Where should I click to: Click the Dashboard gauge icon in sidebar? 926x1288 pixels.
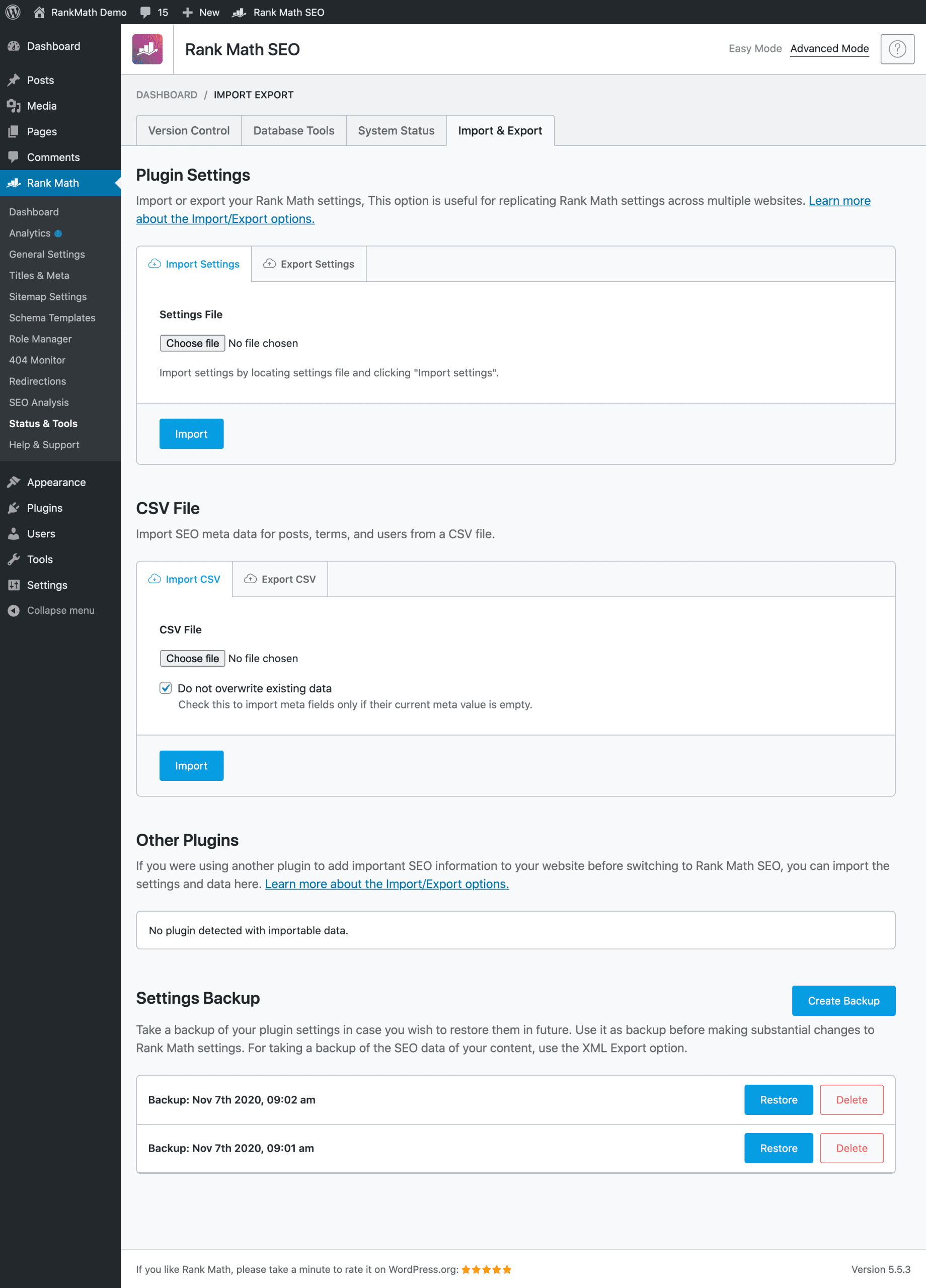[x=14, y=46]
